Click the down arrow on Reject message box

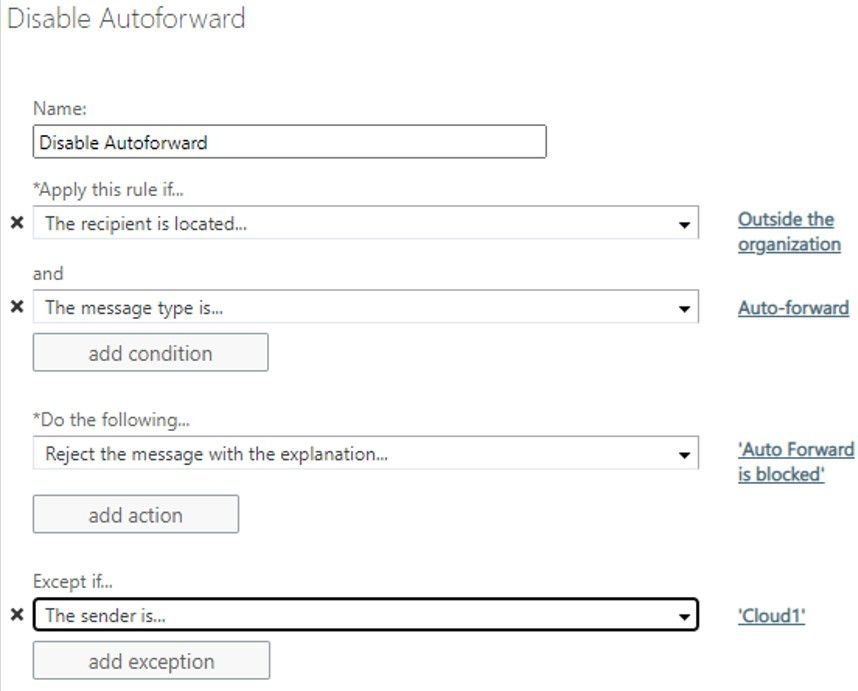(684, 455)
